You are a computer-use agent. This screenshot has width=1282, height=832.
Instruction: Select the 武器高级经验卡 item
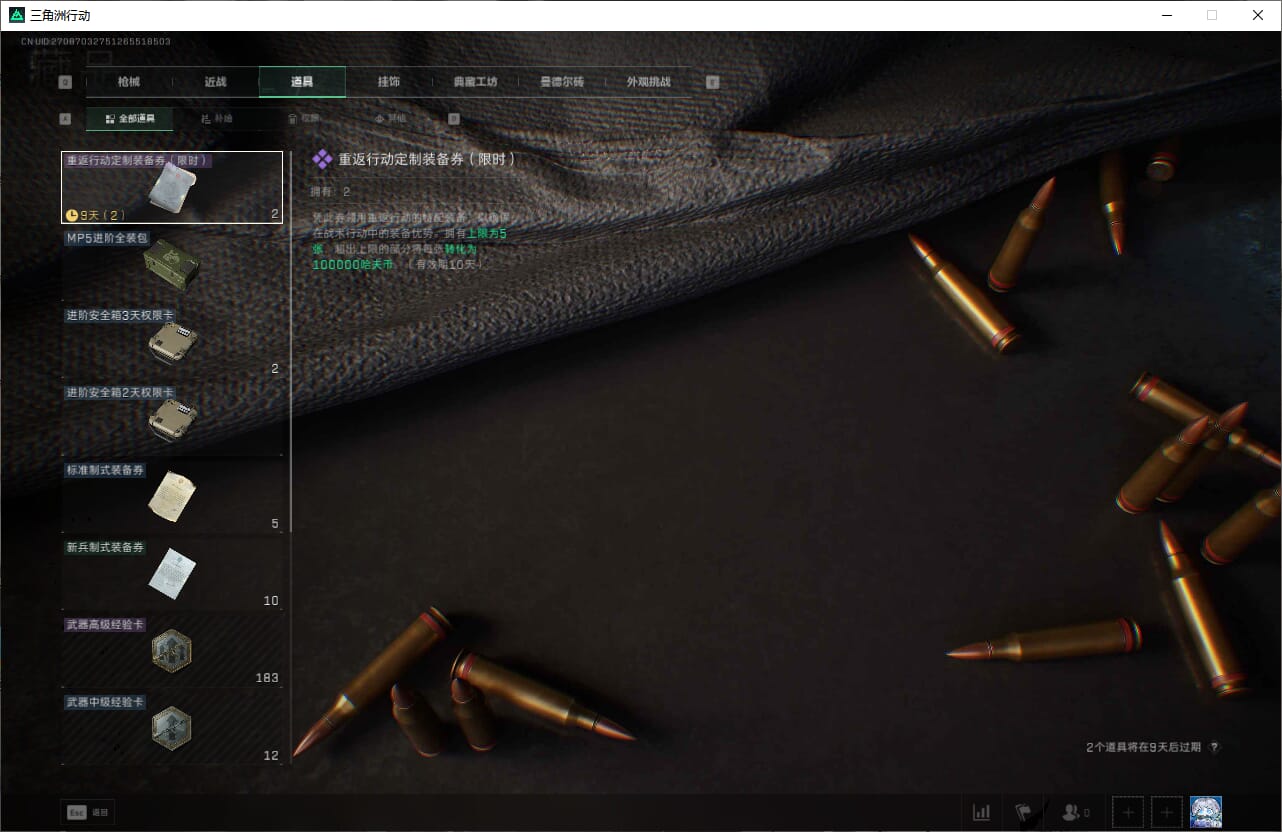pyautogui.click(x=172, y=651)
